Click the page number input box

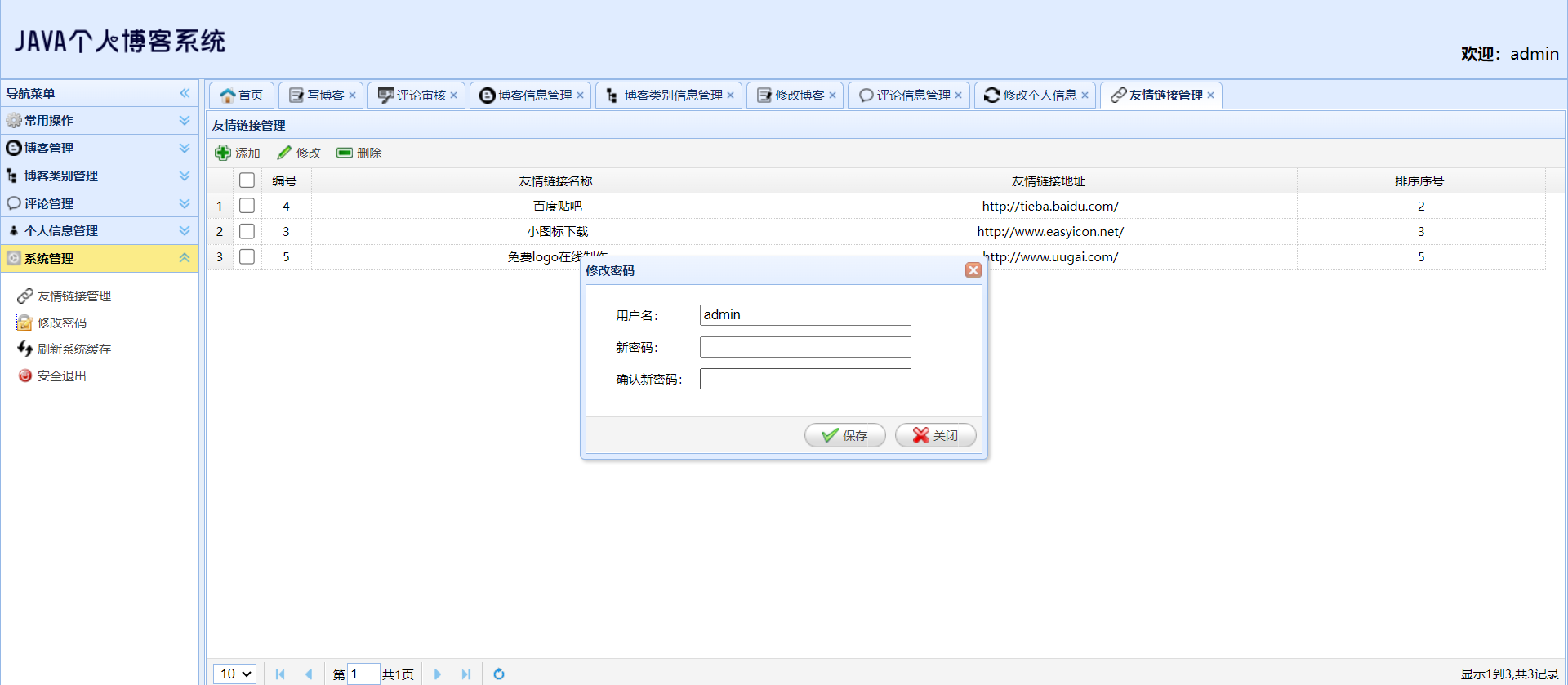tap(363, 674)
